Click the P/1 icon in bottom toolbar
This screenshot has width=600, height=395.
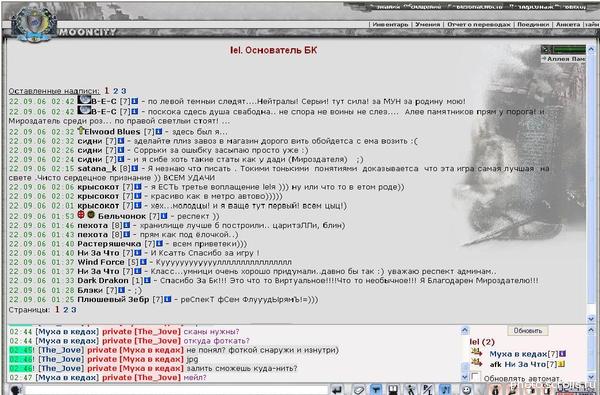[428, 390]
